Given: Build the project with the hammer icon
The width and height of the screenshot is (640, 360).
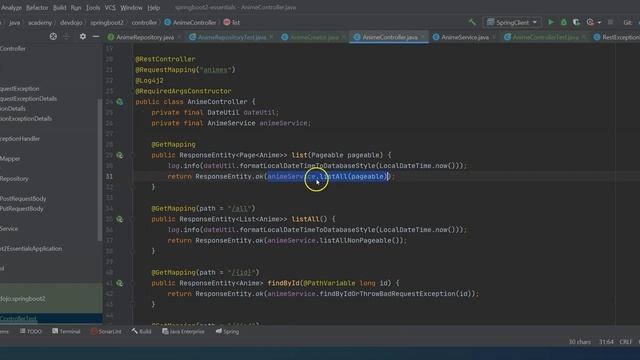Looking at the screenshot, I should [472, 22].
